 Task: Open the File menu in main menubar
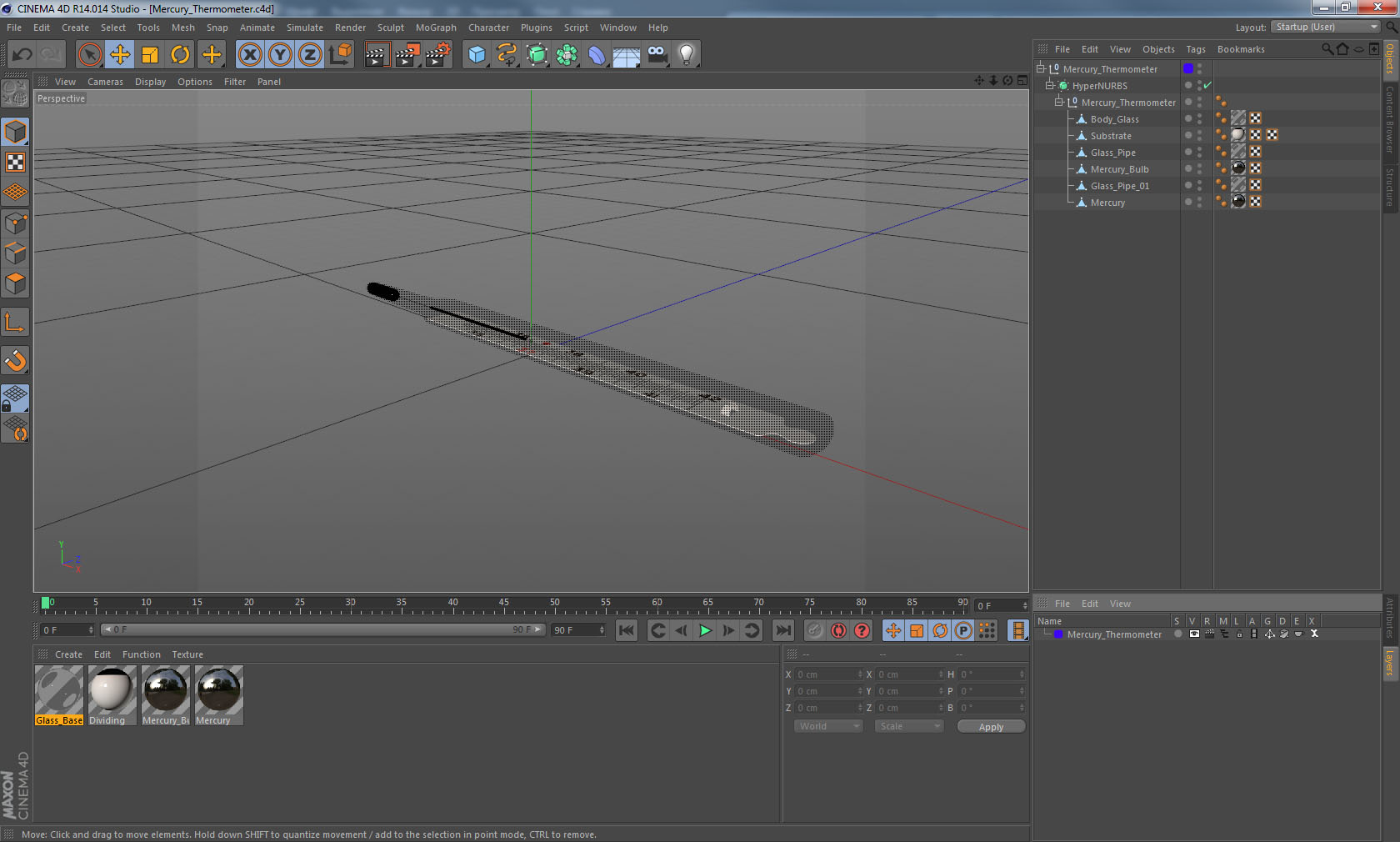[x=14, y=28]
